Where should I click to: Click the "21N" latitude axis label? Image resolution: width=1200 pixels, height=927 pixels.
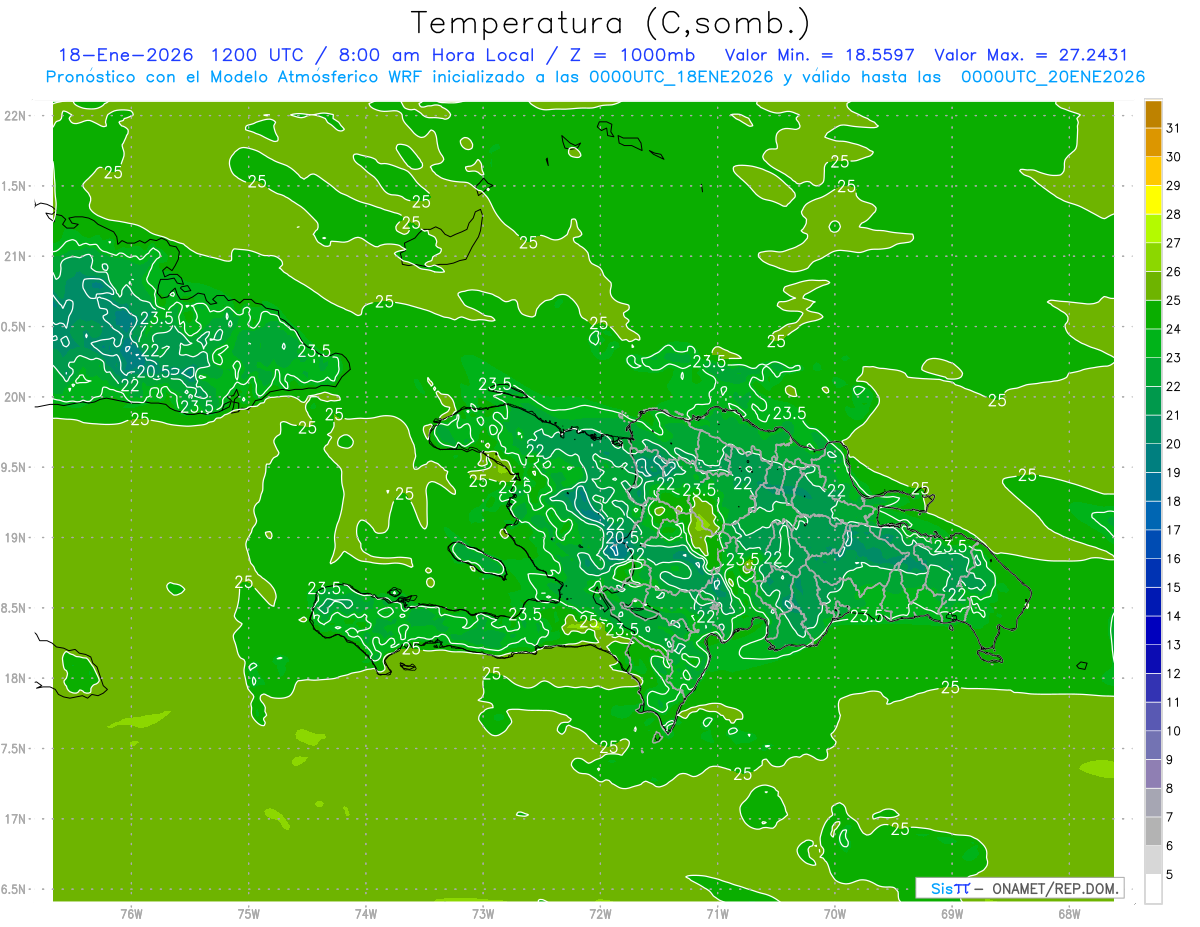click(16, 256)
